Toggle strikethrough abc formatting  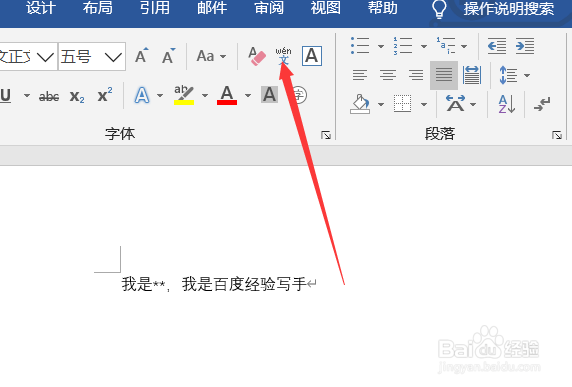point(49,96)
